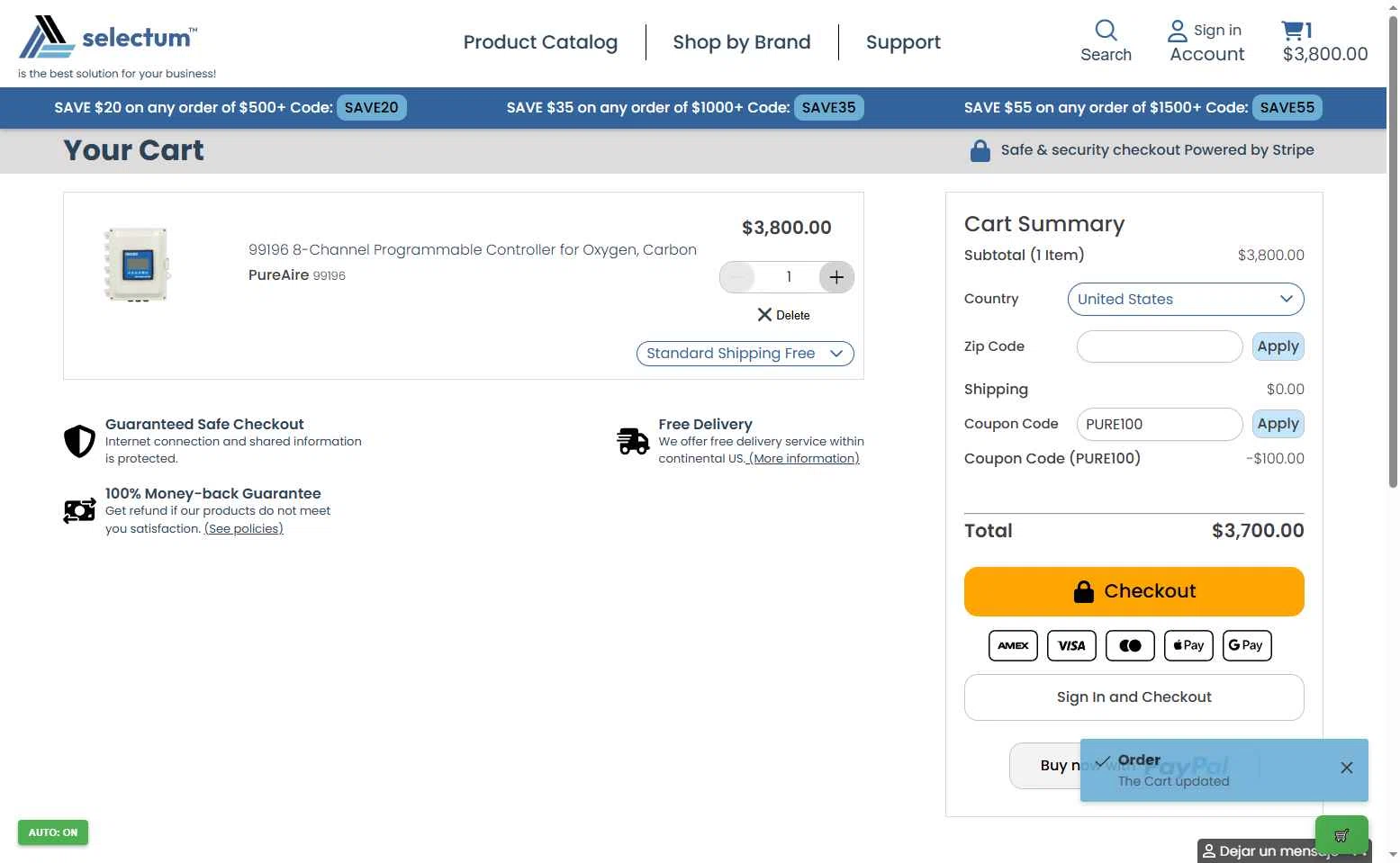
Task: Open the Support menu
Action: pos(903,42)
